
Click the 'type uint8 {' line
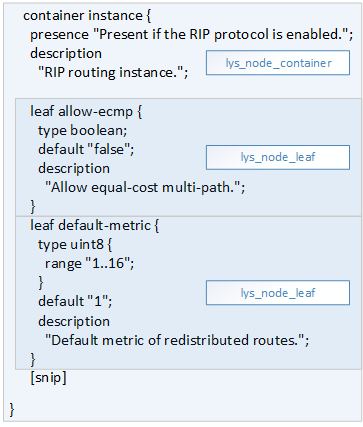75,245
